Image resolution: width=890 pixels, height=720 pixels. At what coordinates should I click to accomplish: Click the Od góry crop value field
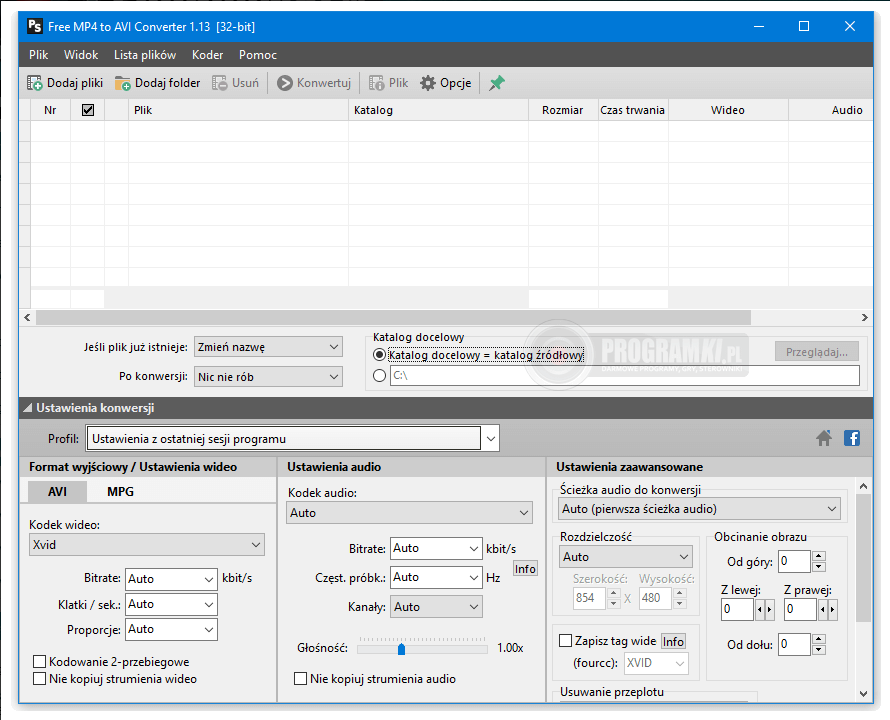794,562
